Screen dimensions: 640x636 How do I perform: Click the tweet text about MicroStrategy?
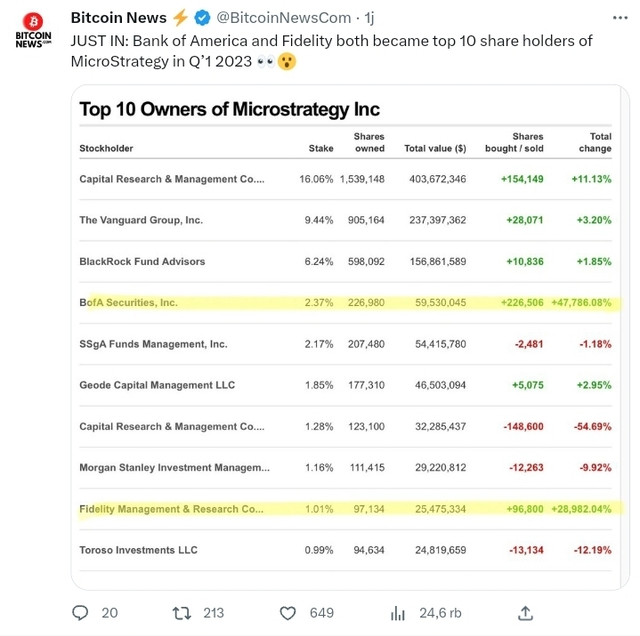coord(331,51)
